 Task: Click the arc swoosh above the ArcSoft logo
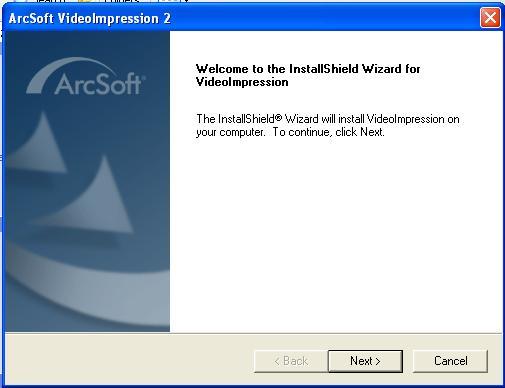pos(70,72)
